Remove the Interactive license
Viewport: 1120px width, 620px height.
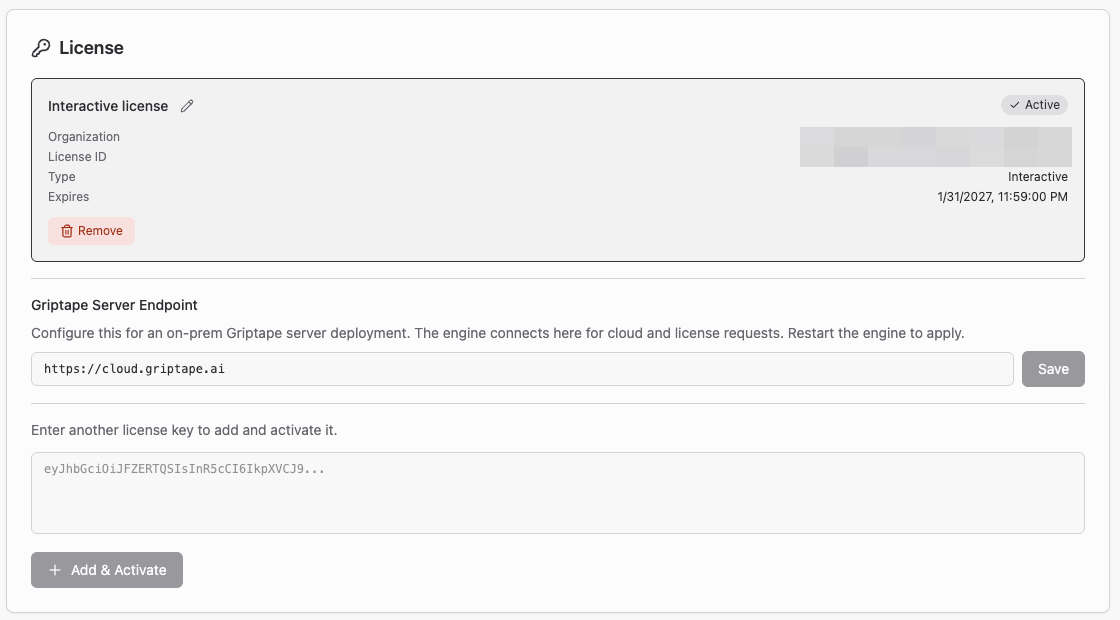91,231
